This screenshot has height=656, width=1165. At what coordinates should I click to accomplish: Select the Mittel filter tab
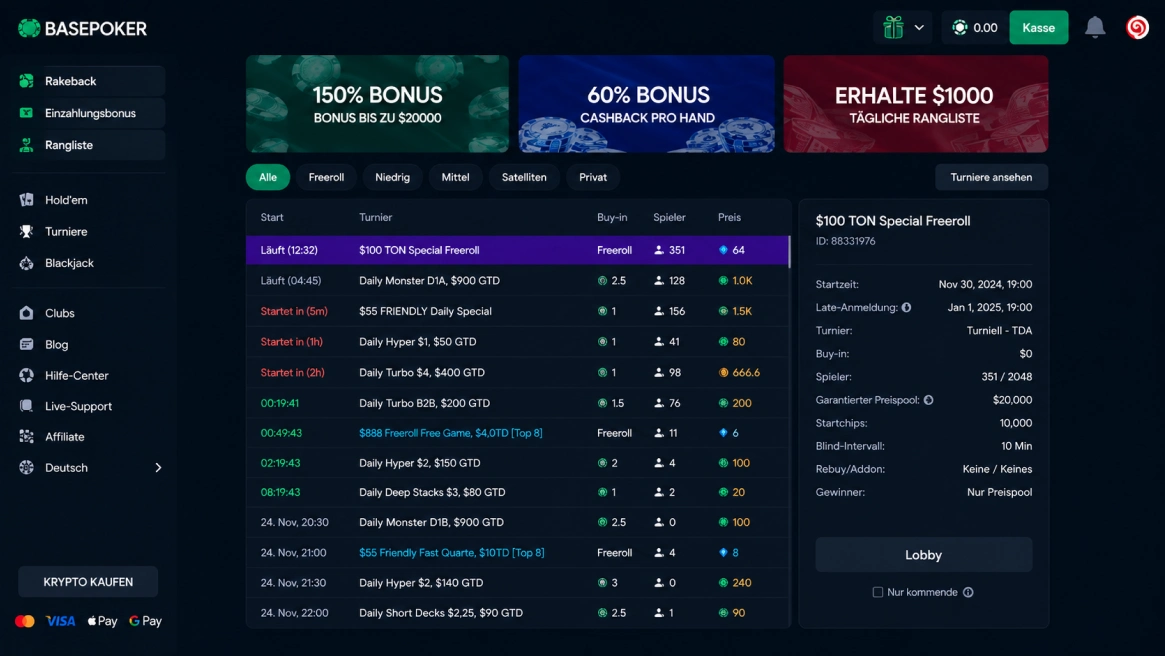(455, 178)
